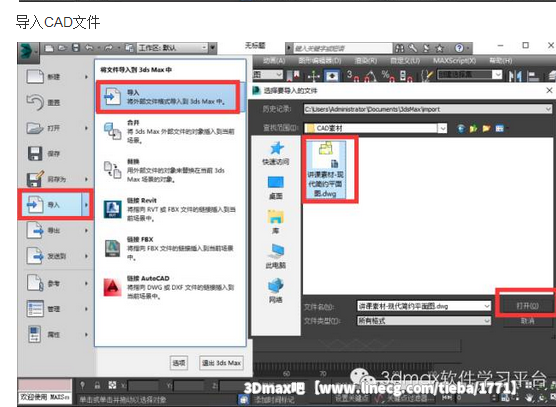The image size is (556, 407).
Task: Click the search keyword input field
Action: coord(343,48)
